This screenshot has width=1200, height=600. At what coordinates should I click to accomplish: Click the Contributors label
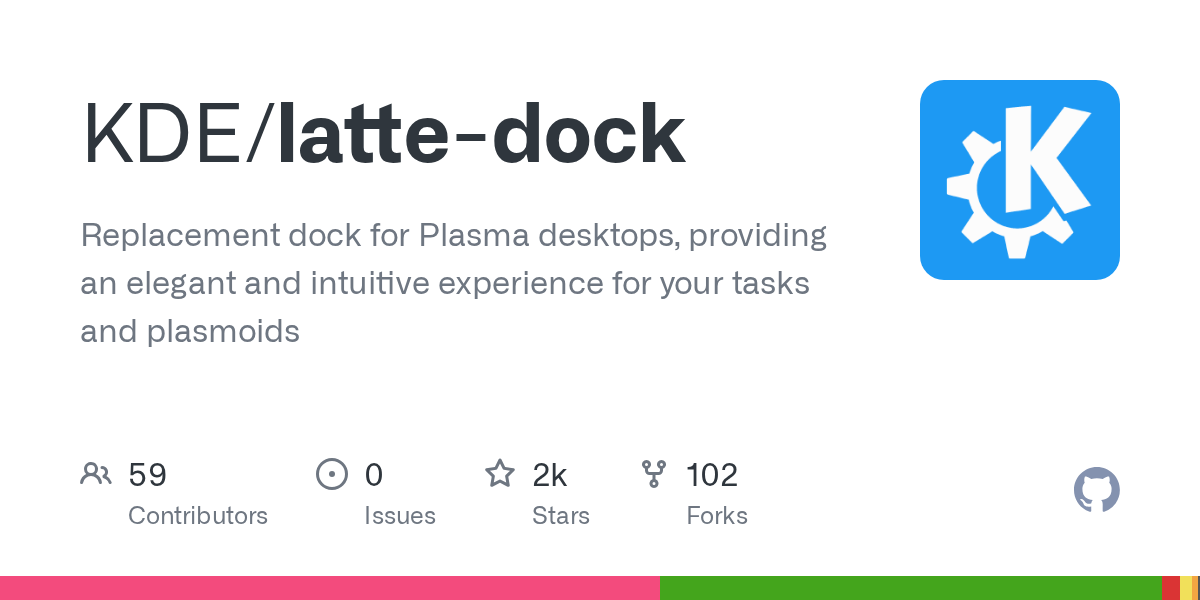pyautogui.click(x=198, y=516)
